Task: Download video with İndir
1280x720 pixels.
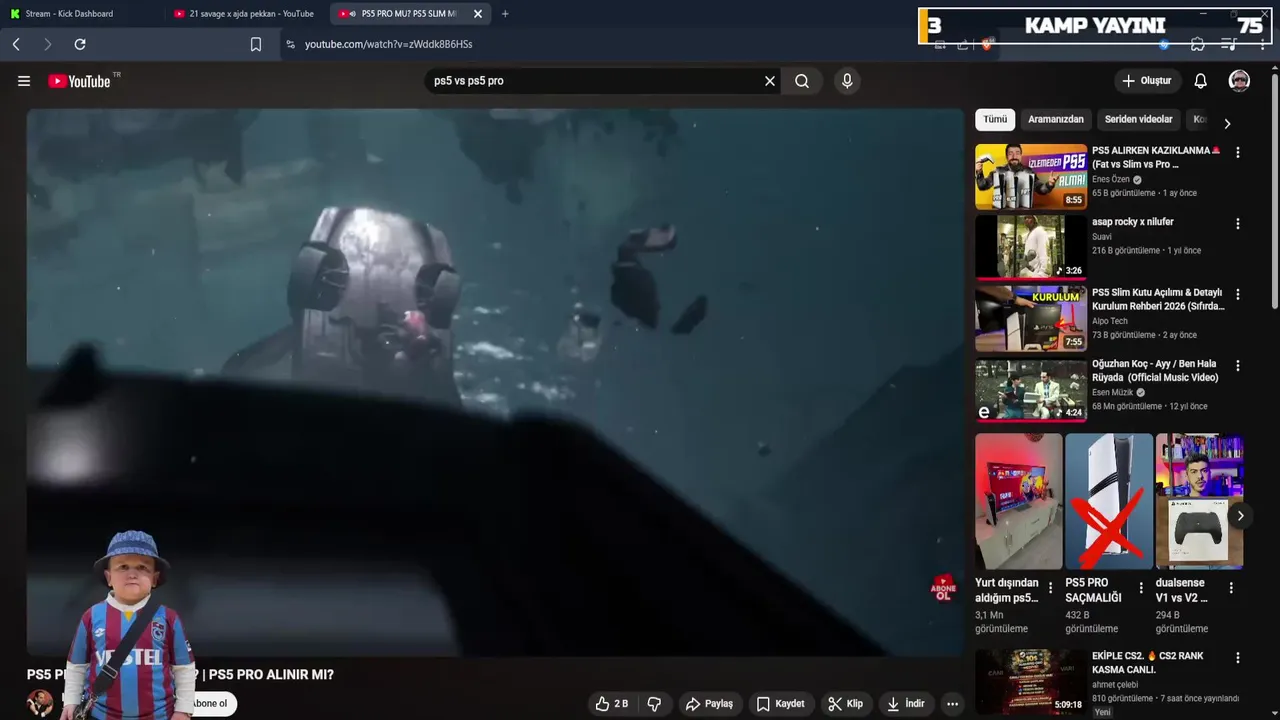Action: click(906, 704)
